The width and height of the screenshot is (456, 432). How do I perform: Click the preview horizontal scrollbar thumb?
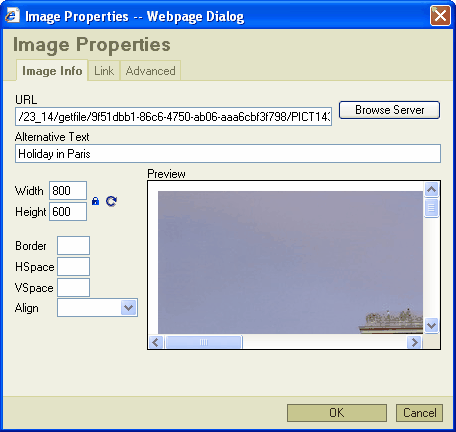pos(204,342)
